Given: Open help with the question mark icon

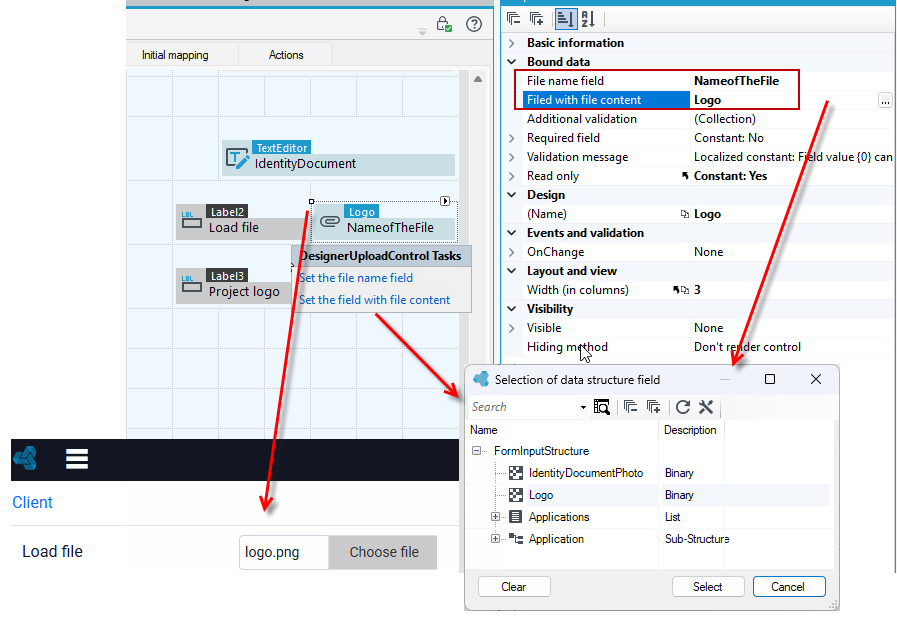Looking at the screenshot, I should pyautogui.click(x=474, y=24).
